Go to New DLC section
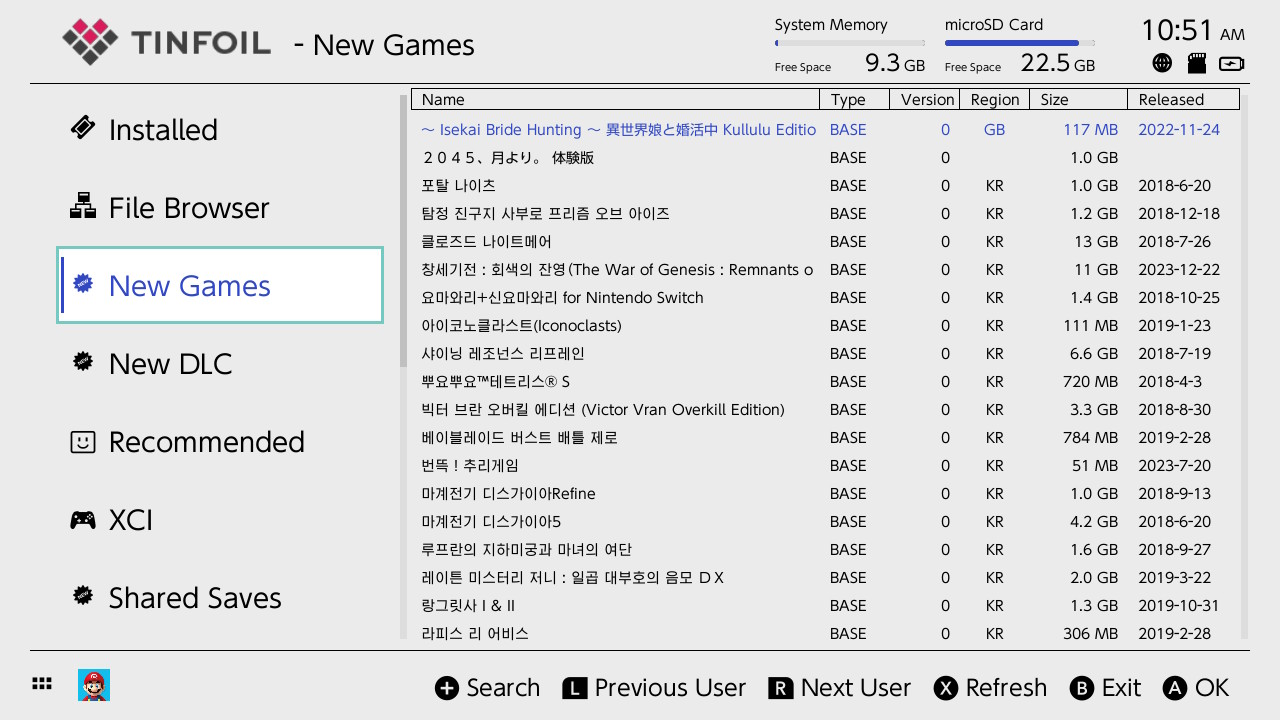 pos(220,363)
